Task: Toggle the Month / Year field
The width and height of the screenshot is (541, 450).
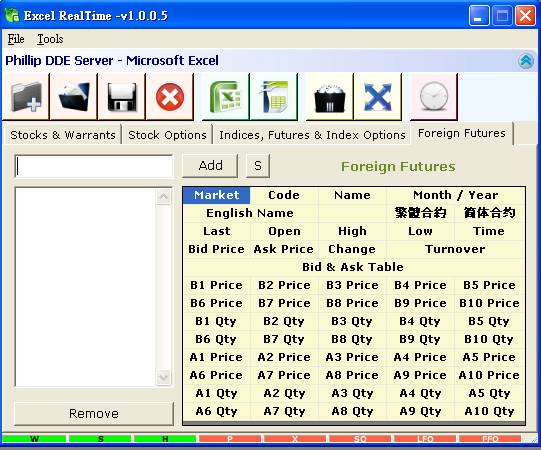Action: pyautogui.click(x=455, y=195)
